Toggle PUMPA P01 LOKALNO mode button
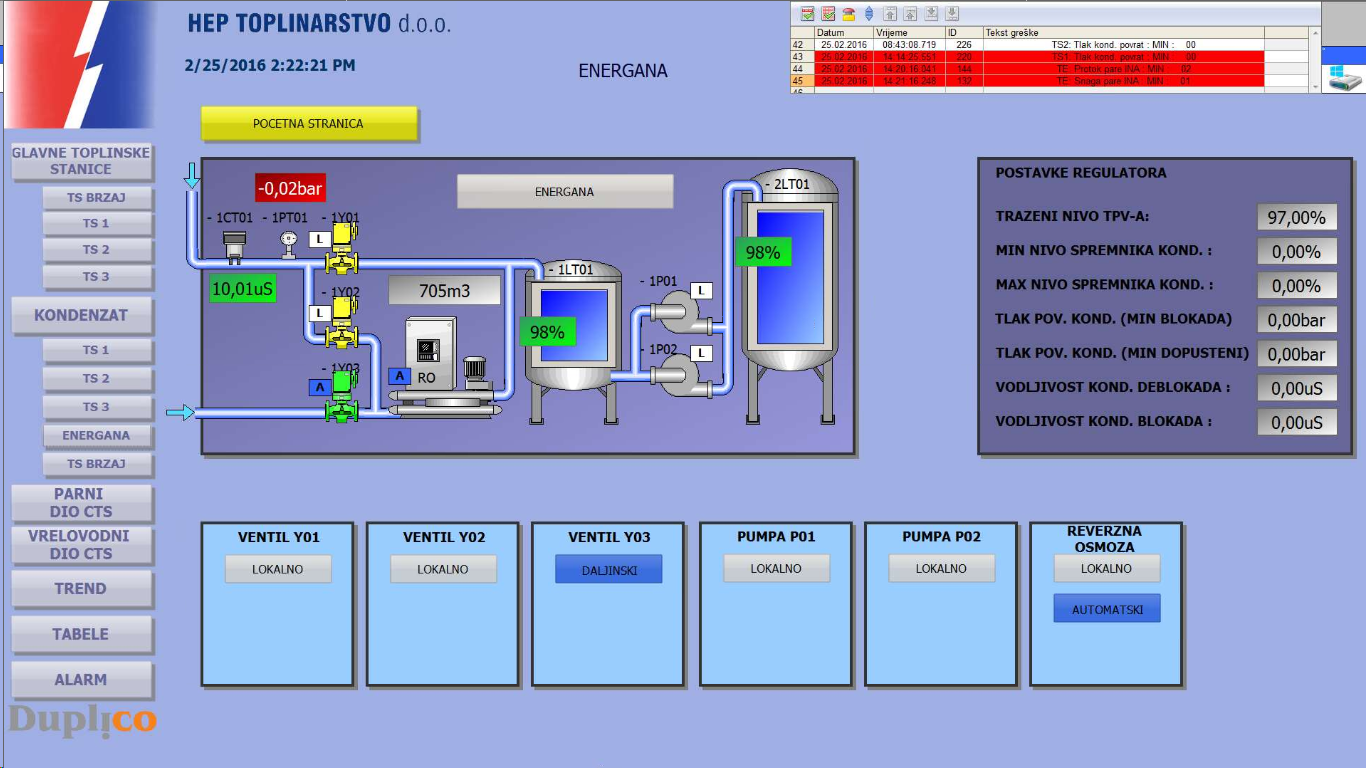 (x=776, y=569)
